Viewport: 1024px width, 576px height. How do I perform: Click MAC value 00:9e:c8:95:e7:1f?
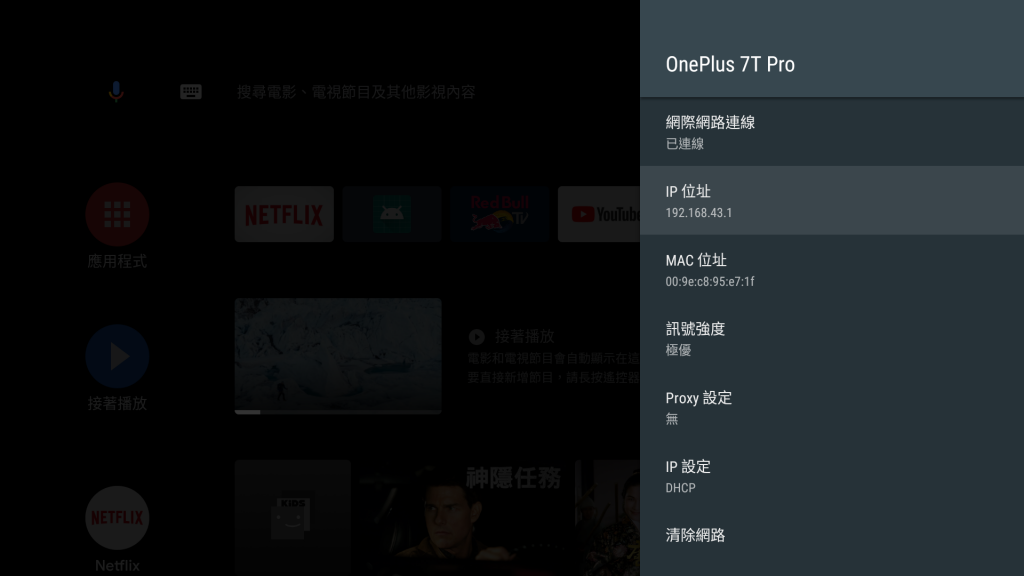point(710,281)
